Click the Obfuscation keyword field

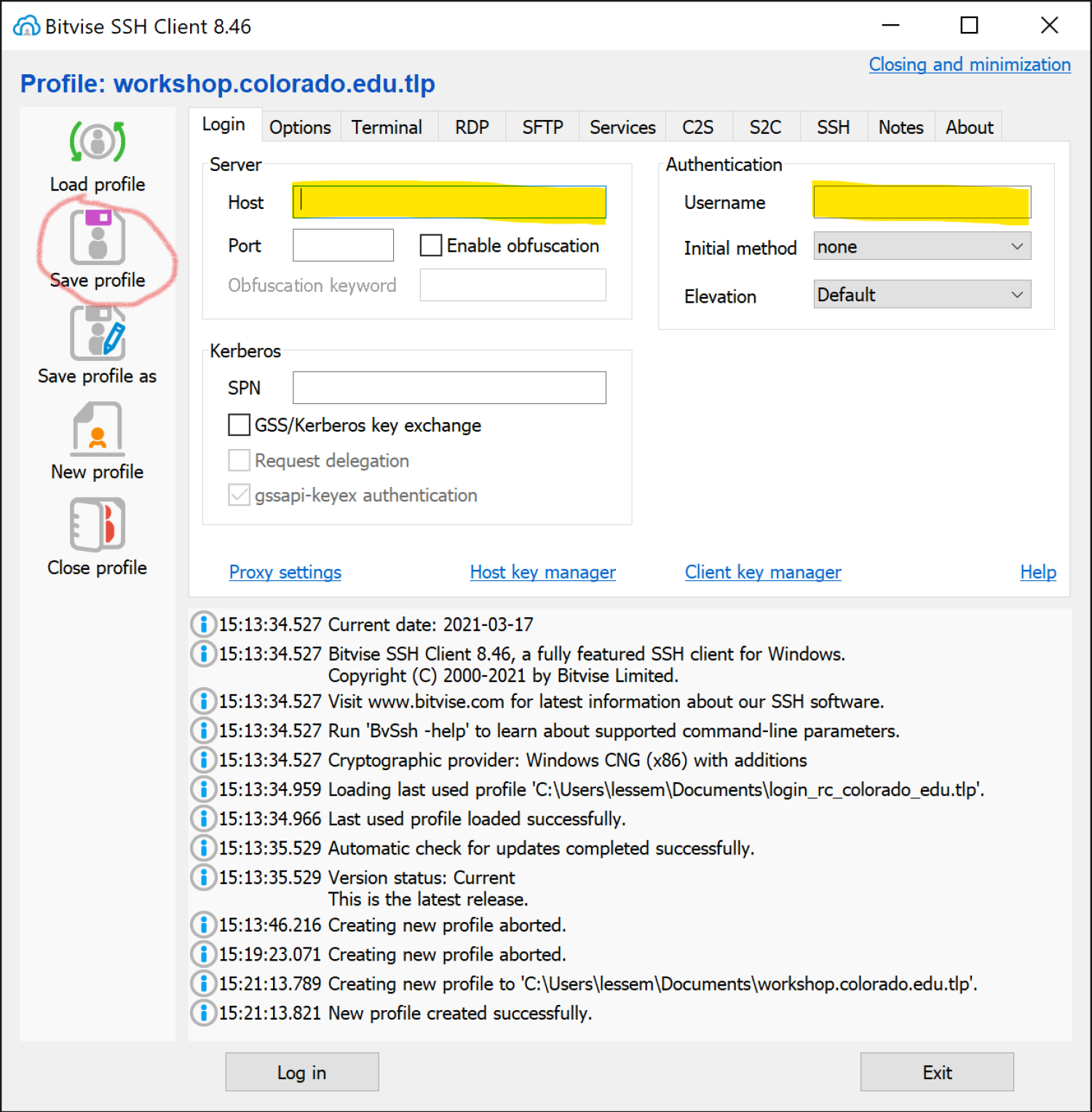point(513,285)
